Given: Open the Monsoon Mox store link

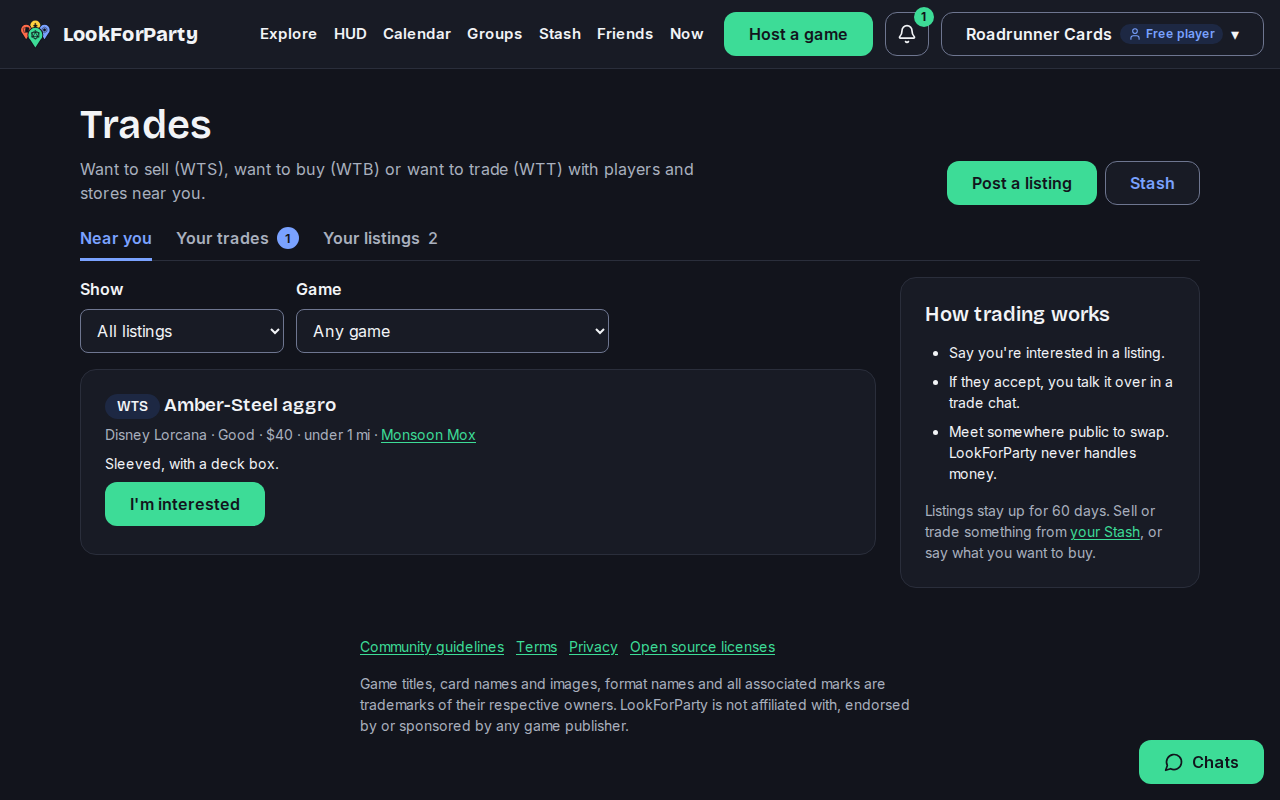Looking at the screenshot, I should [x=428, y=435].
